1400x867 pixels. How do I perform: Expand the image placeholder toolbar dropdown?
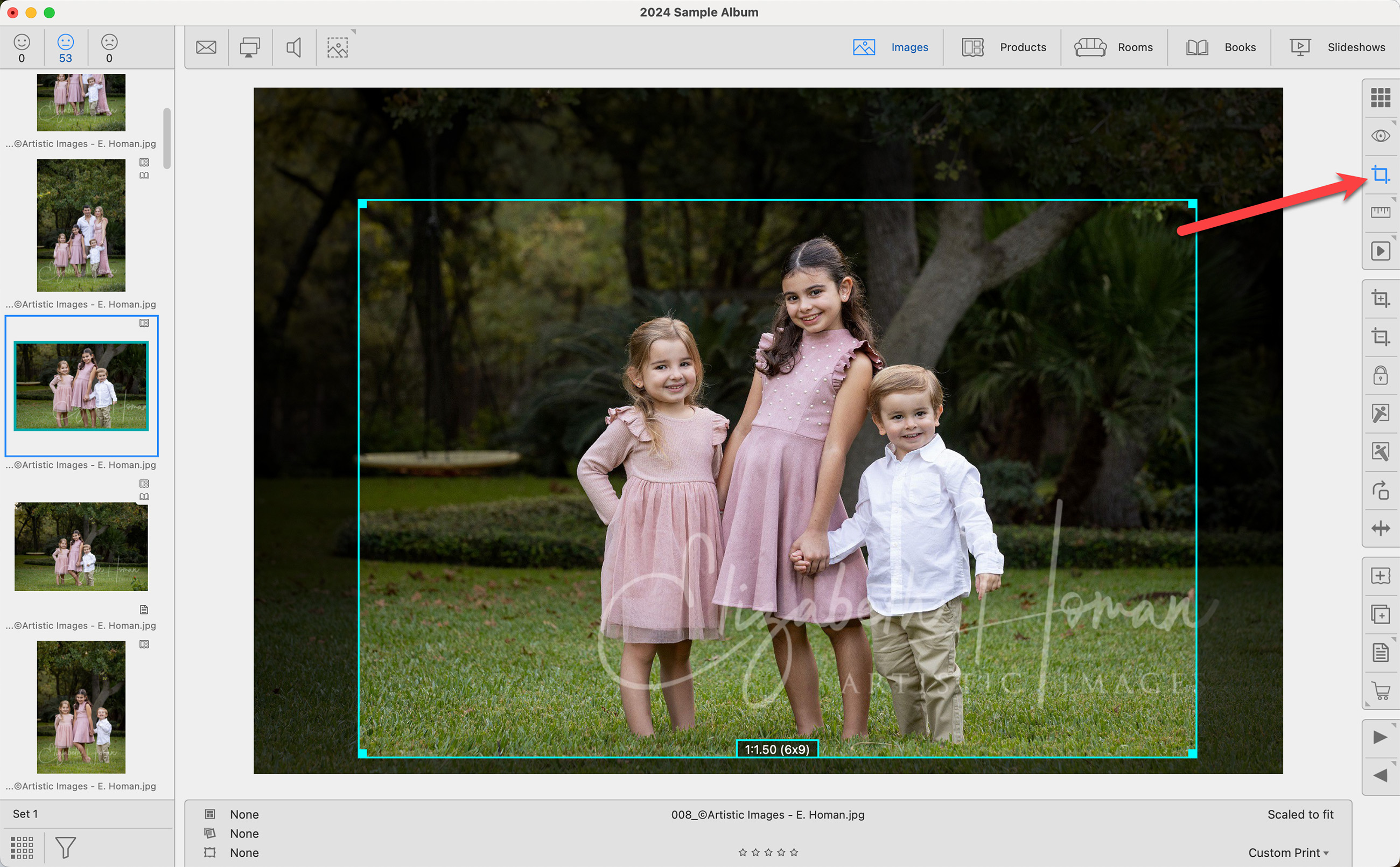338,47
